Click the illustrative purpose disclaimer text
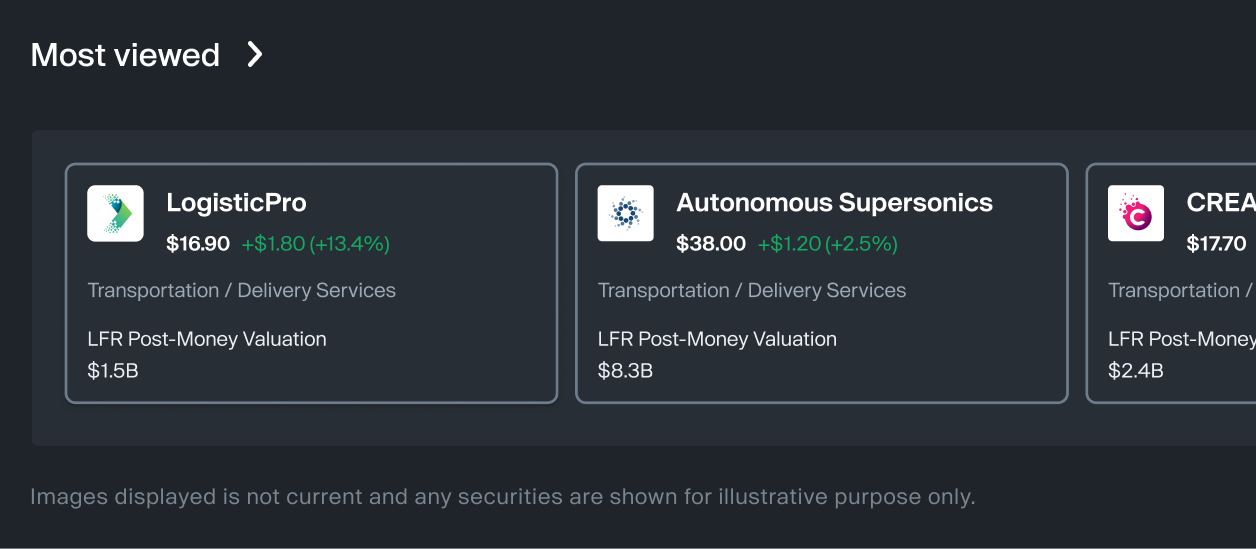Screen dimensions: 1256x549 (x=502, y=497)
